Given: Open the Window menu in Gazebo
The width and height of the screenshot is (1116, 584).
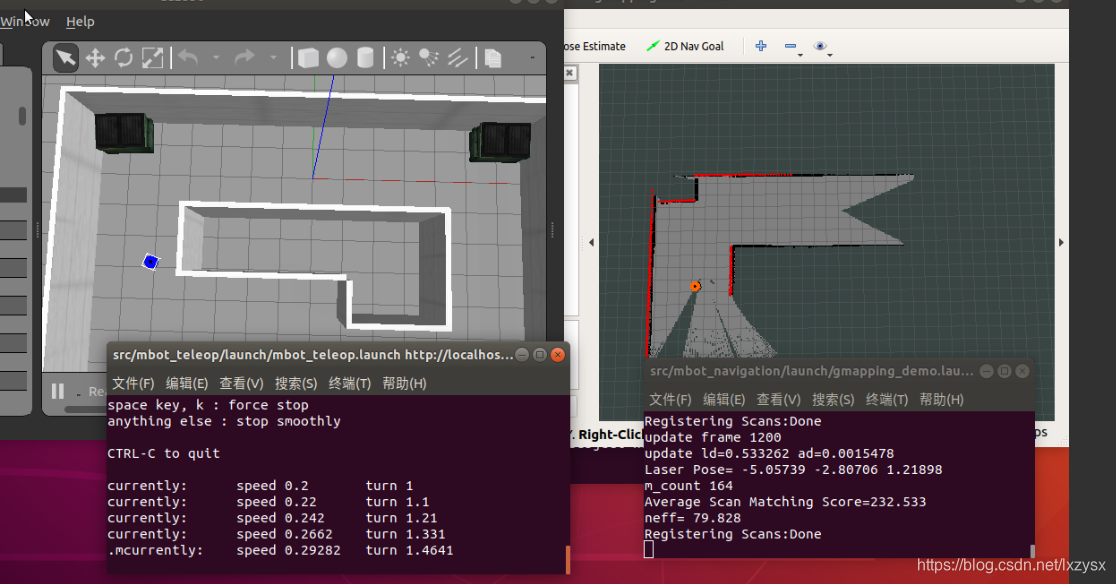Looking at the screenshot, I should (x=25, y=21).
